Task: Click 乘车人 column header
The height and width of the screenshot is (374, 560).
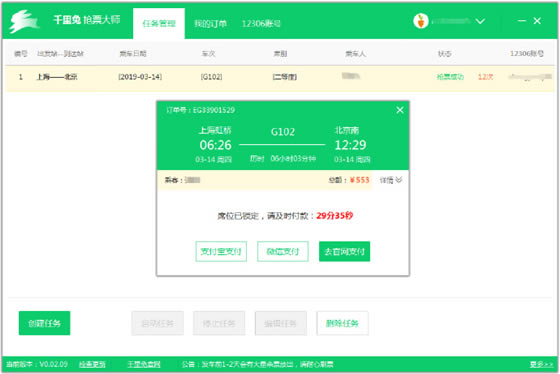Action: click(355, 54)
